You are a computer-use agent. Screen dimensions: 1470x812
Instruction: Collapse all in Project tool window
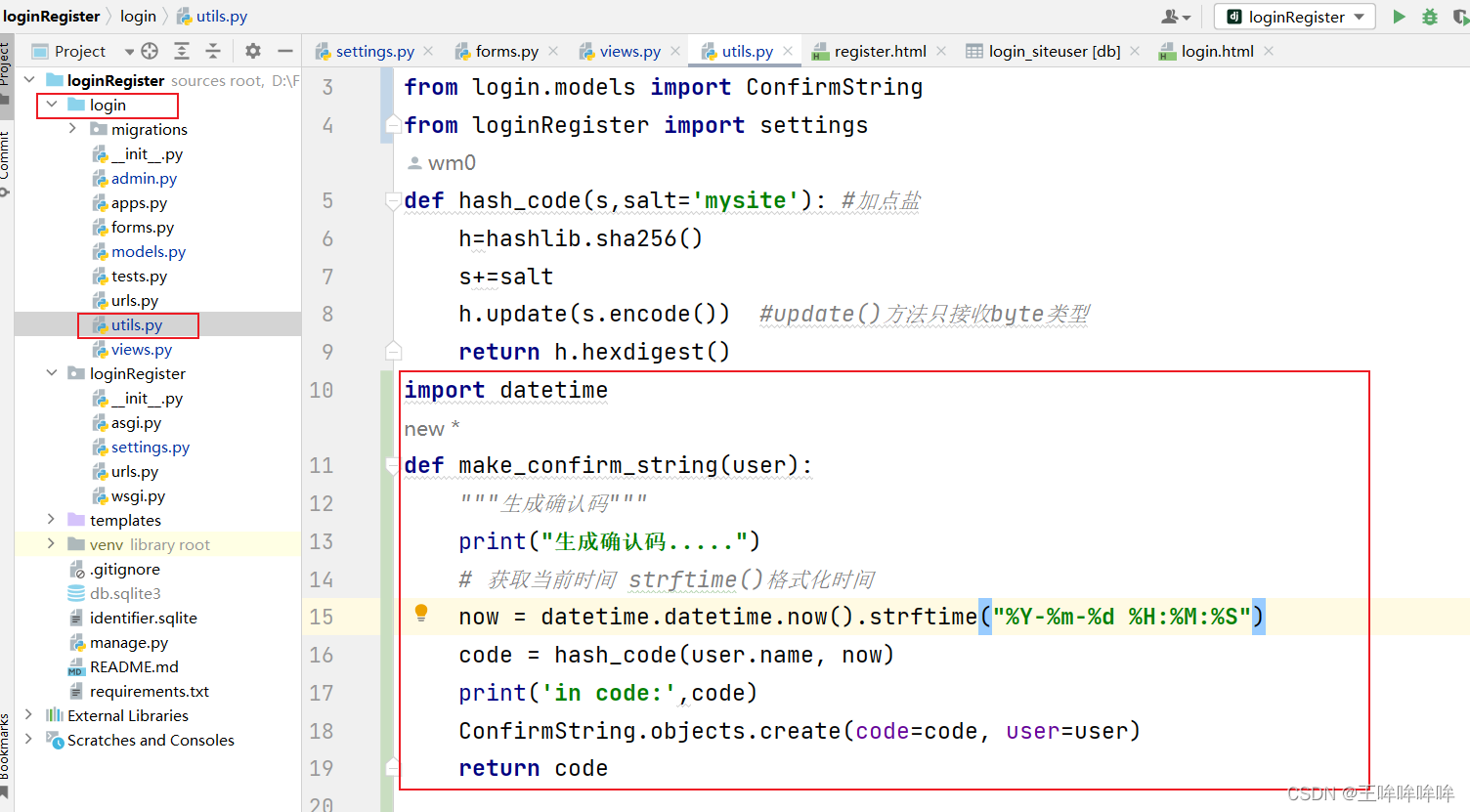(213, 51)
